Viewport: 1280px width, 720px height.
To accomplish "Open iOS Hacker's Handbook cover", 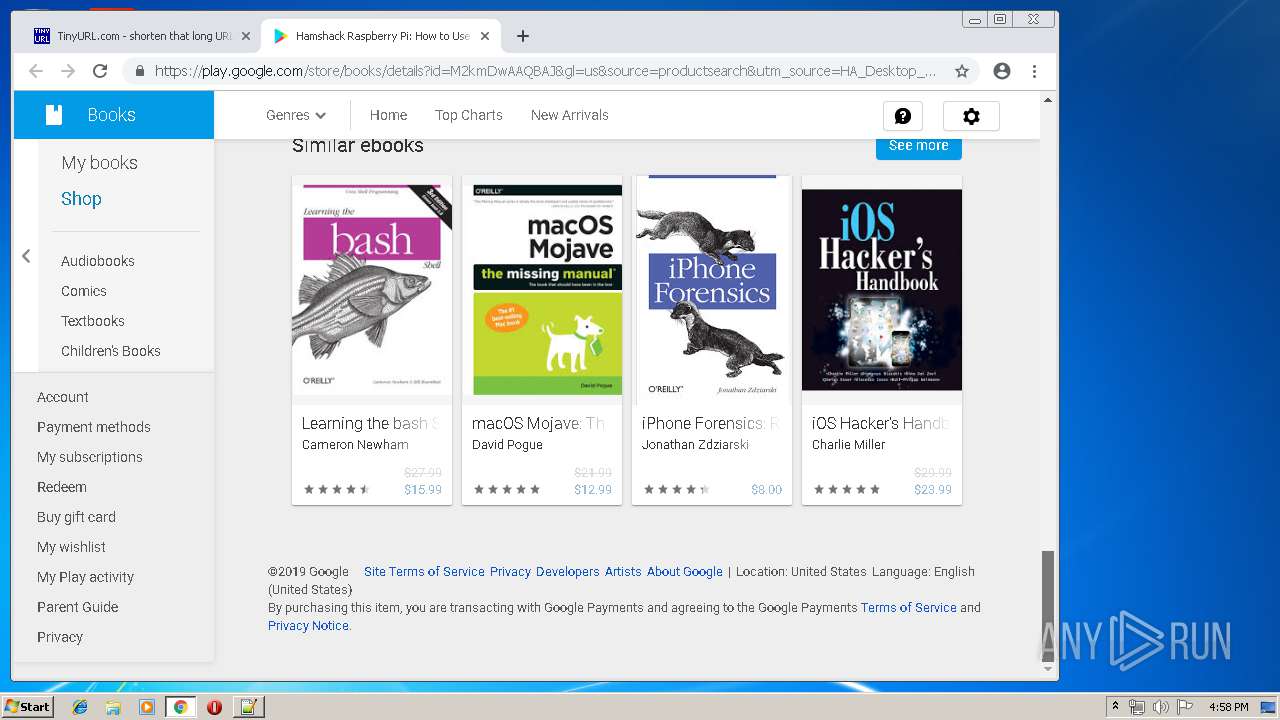I will pyautogui.click(x=882, y=290).
